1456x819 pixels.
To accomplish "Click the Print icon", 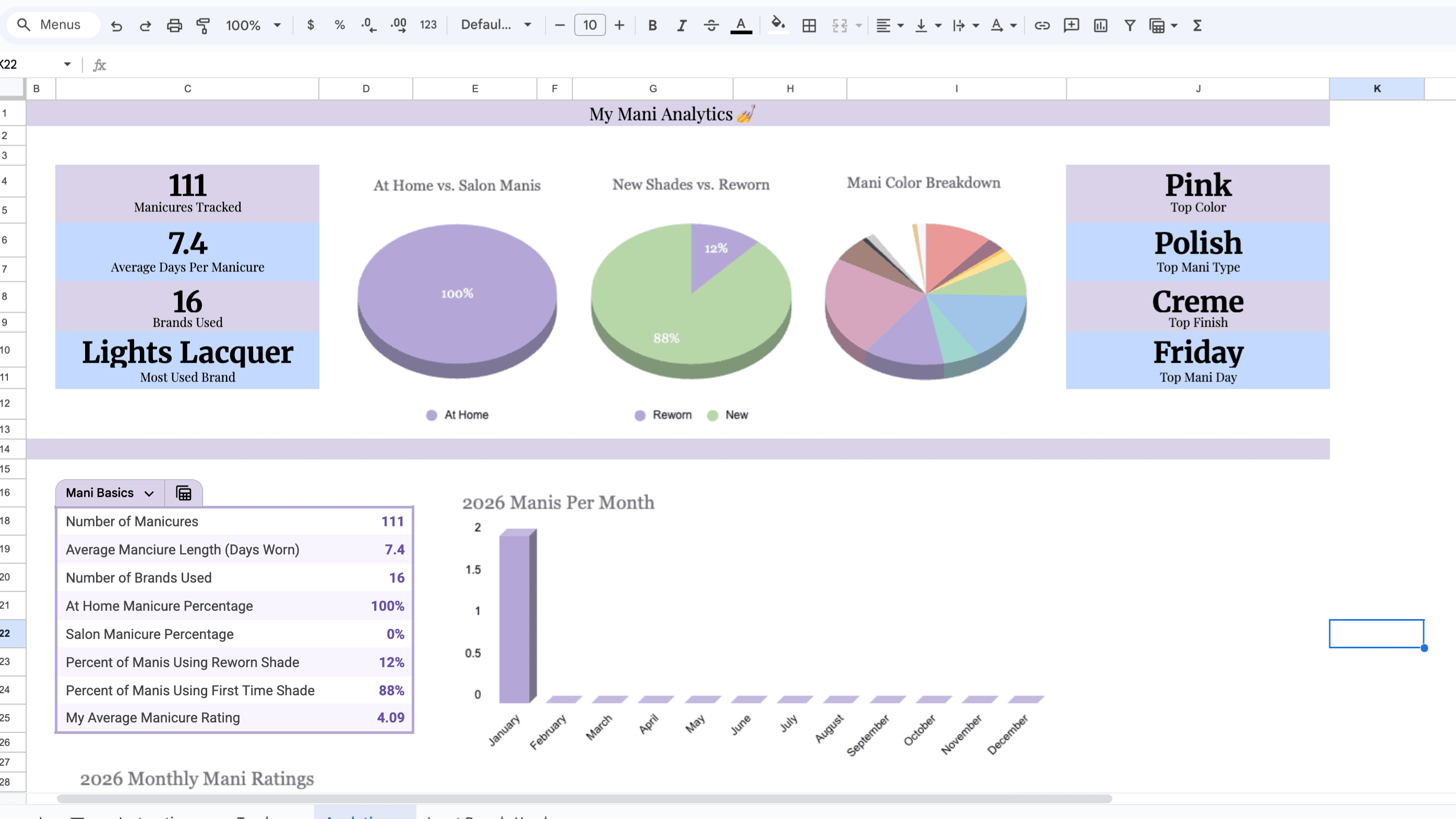I will coord(174,26).
